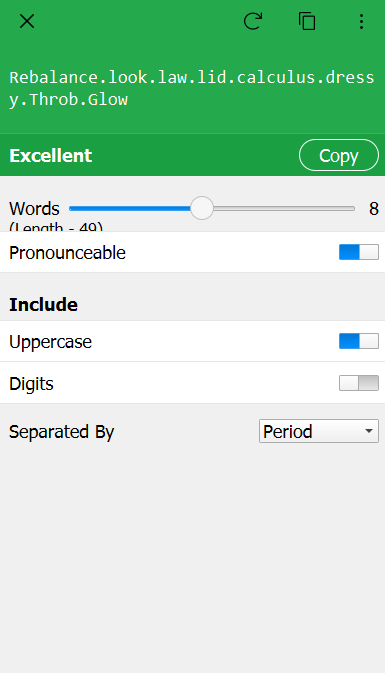
Task: Enable the Digits switch
Action: (x=359, y=383)
